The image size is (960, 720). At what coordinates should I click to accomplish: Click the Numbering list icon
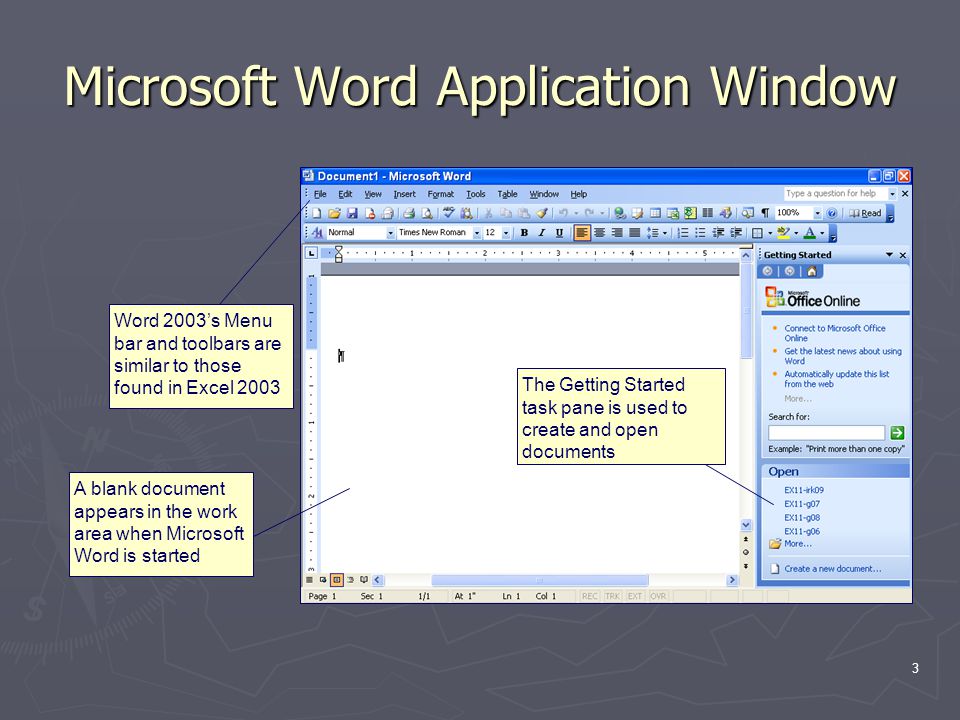[x=683, y=233]
